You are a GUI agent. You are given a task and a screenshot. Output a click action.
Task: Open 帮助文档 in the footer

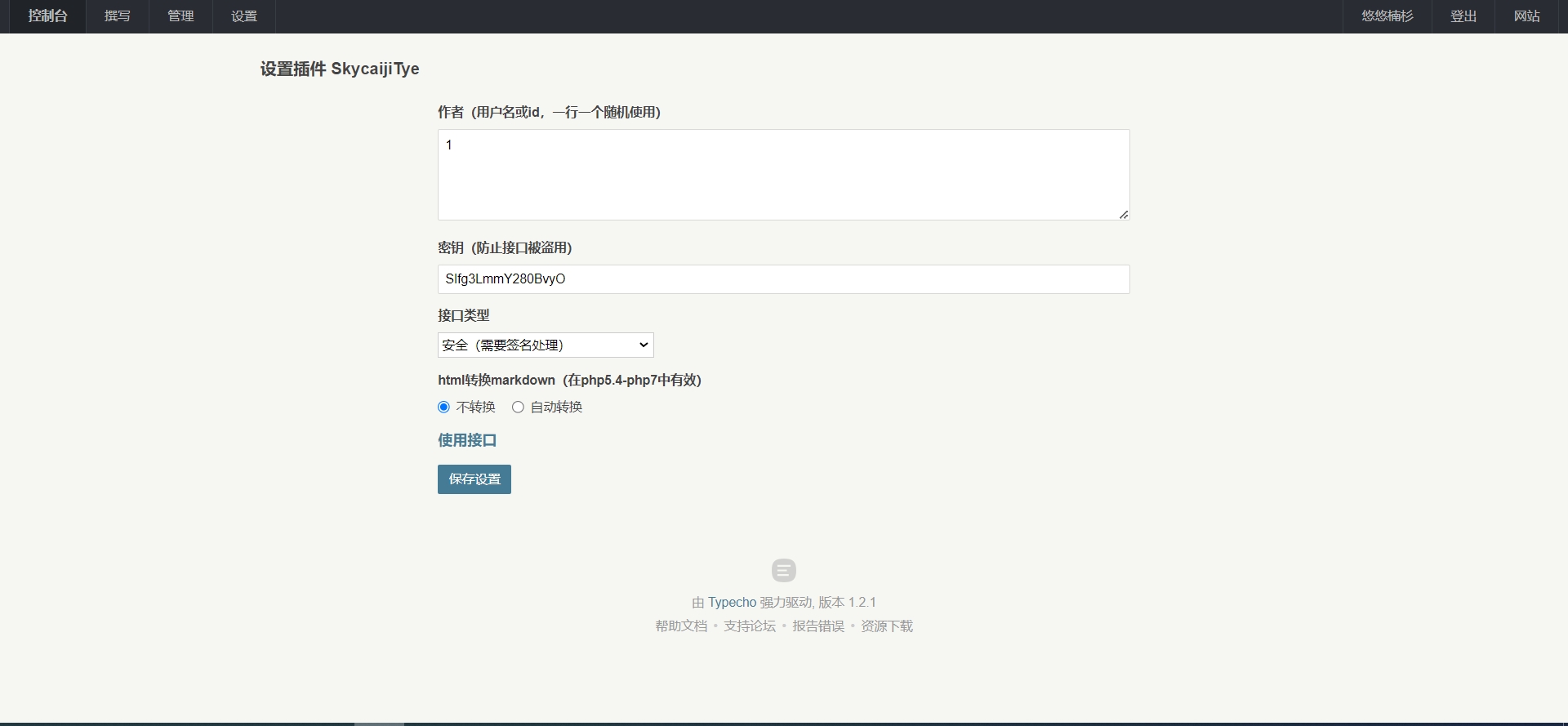(x=681, y=626)
